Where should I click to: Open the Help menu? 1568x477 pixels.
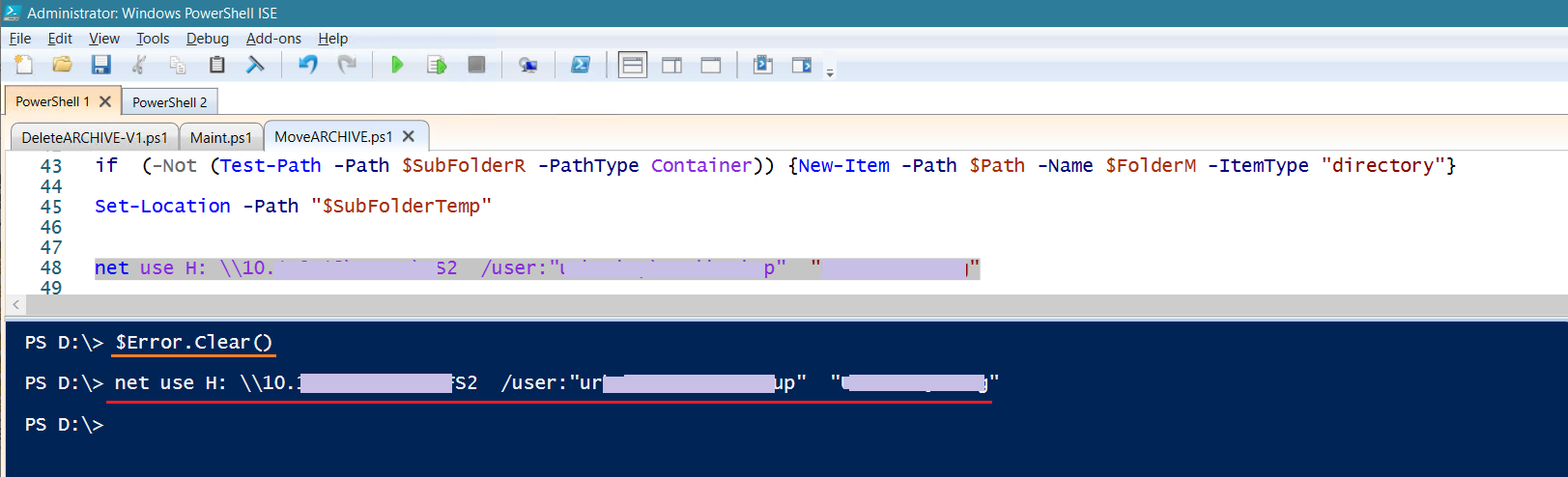tap(333, 39)
